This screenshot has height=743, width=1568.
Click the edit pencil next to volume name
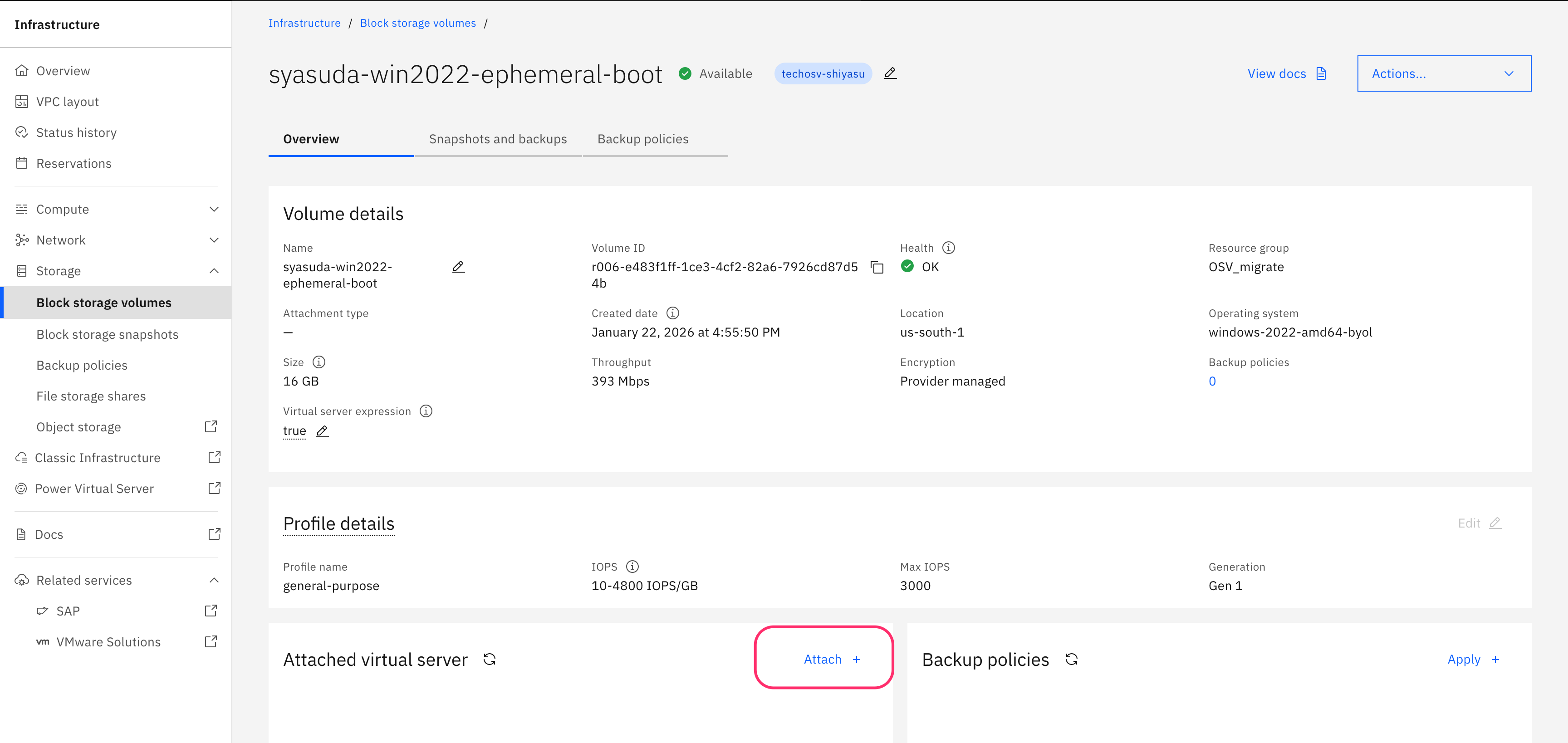458,267
